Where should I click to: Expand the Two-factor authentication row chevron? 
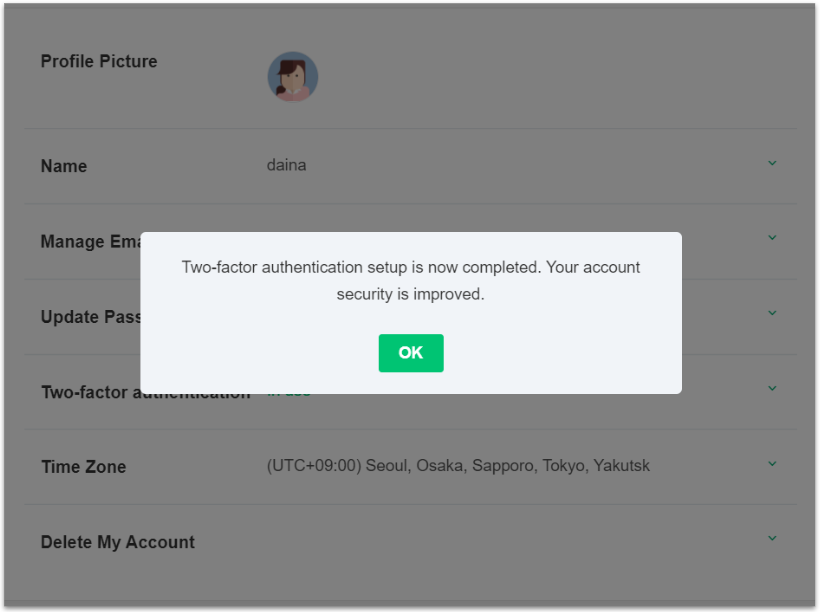(x=771, y=388)
